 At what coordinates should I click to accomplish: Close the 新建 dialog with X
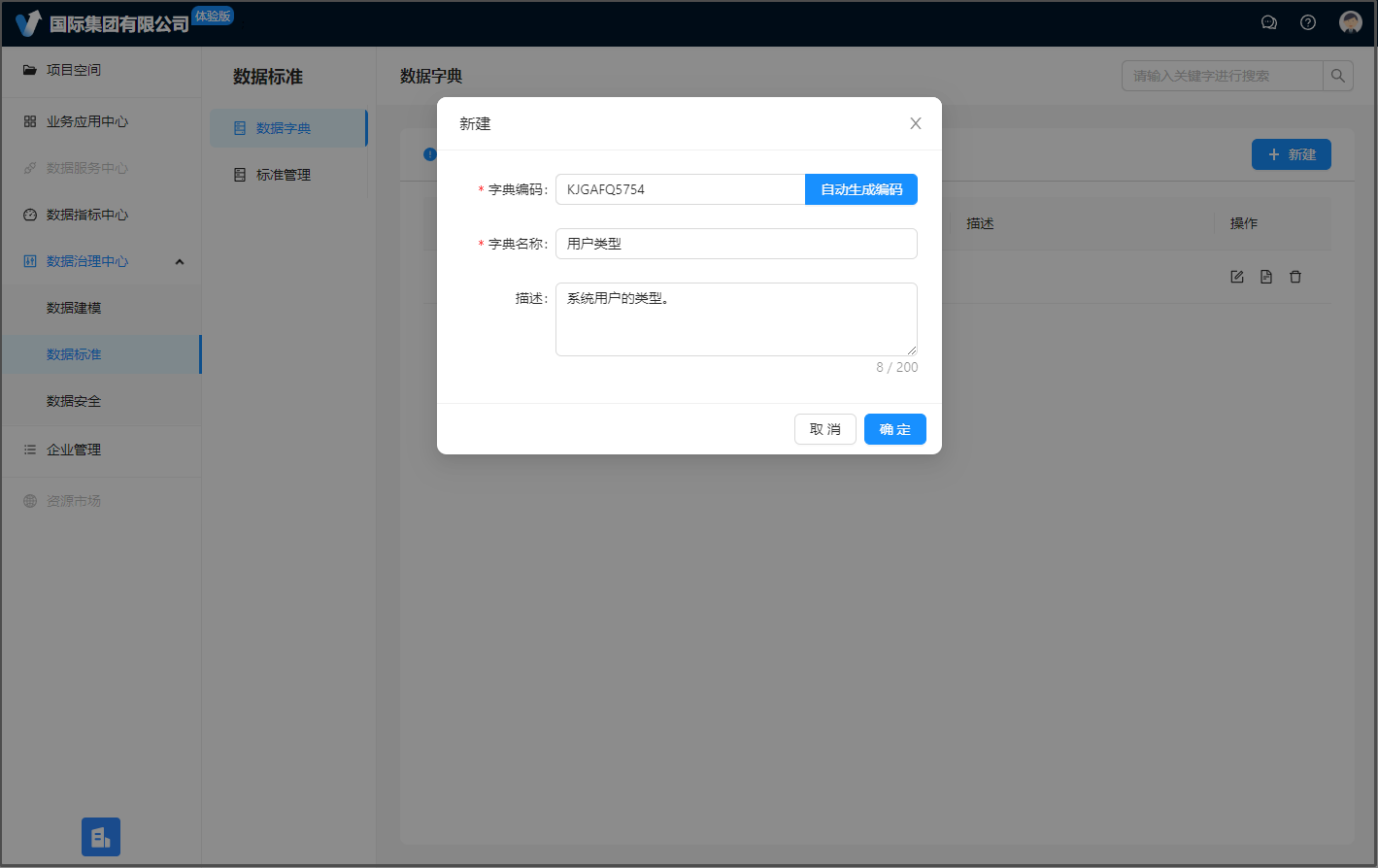(x=915, y=123)
